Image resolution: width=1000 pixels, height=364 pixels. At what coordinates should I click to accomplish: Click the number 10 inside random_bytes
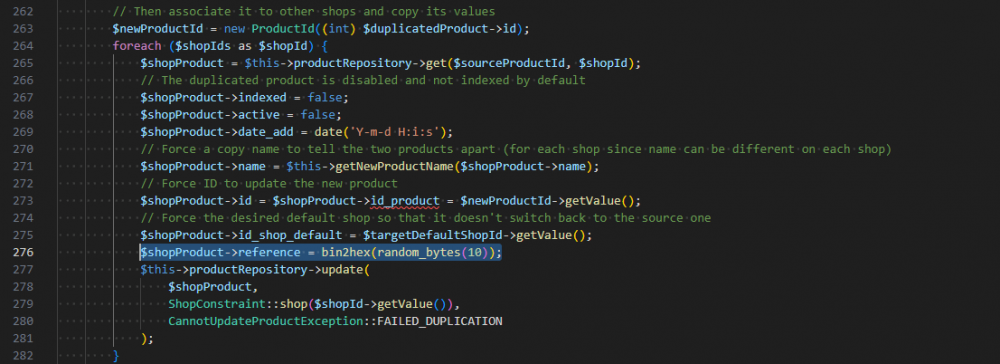pyautogui.click(x=474, y=252)
